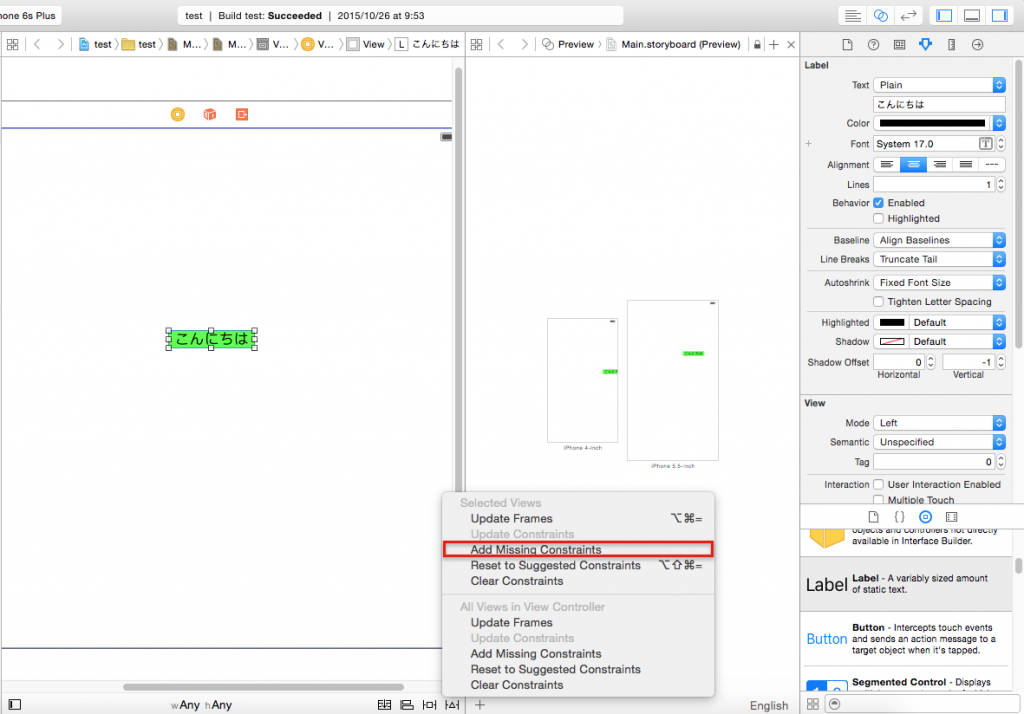Image resolution: width=1024 pixels, height=714 pixels.
Task: Select Reset to Suggested Constraints for selected views
Action: point(555,566)
